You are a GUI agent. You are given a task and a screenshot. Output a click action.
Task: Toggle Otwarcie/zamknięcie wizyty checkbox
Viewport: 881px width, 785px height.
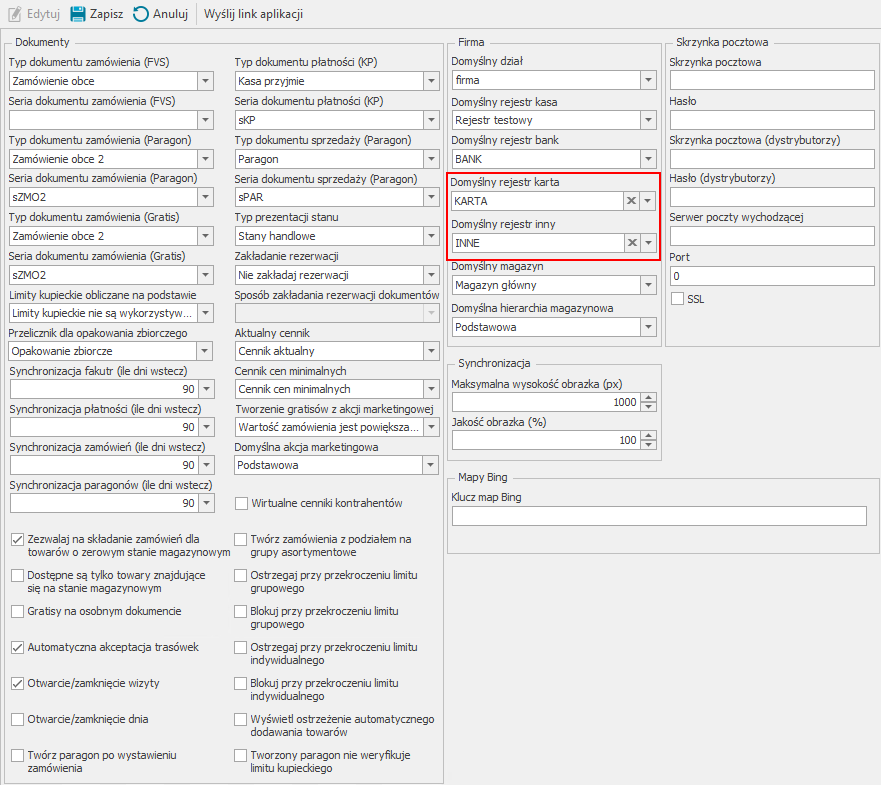click(17, 683)
